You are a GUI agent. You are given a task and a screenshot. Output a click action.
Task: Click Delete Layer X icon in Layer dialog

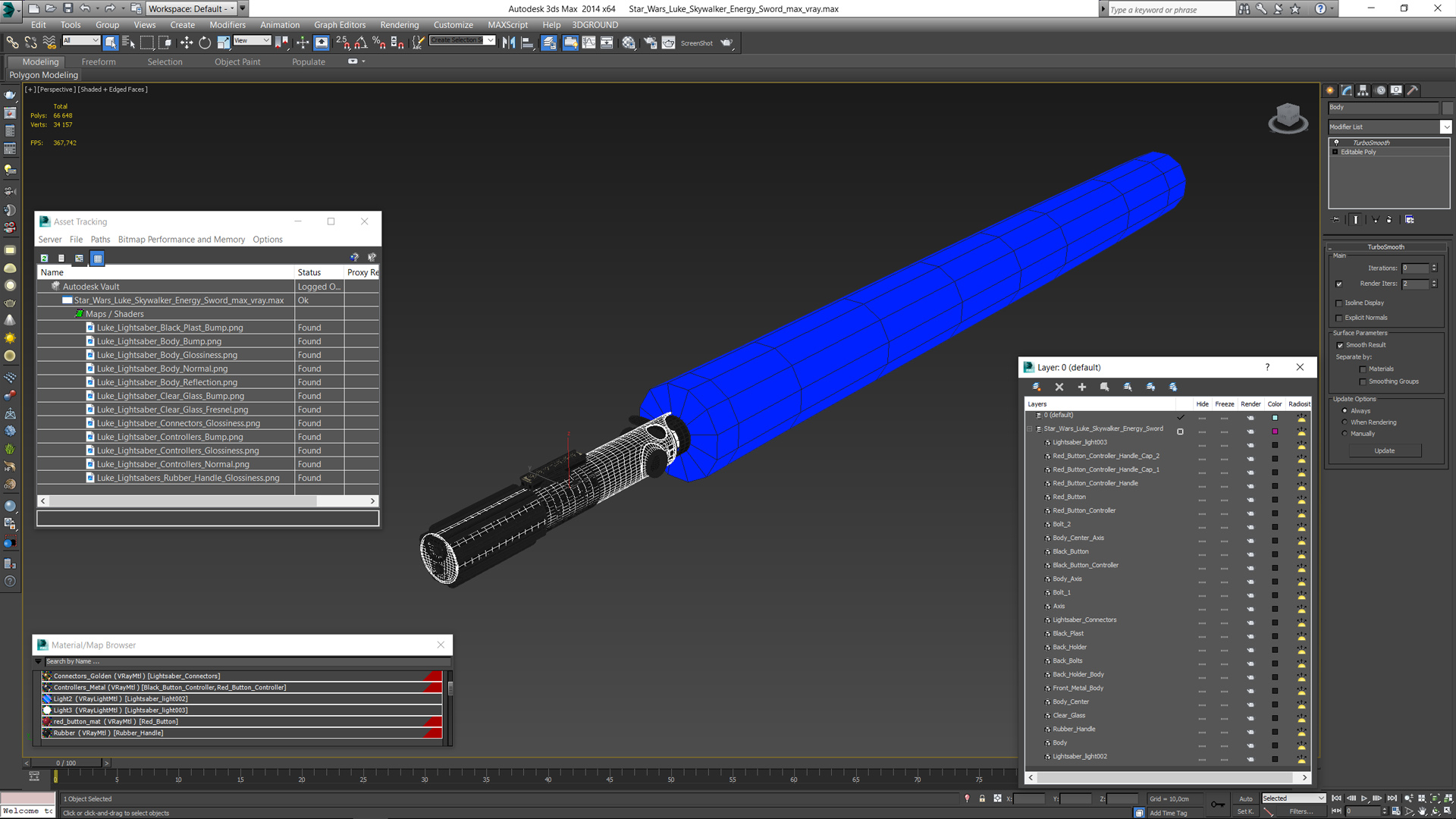tap(1059, 388)
